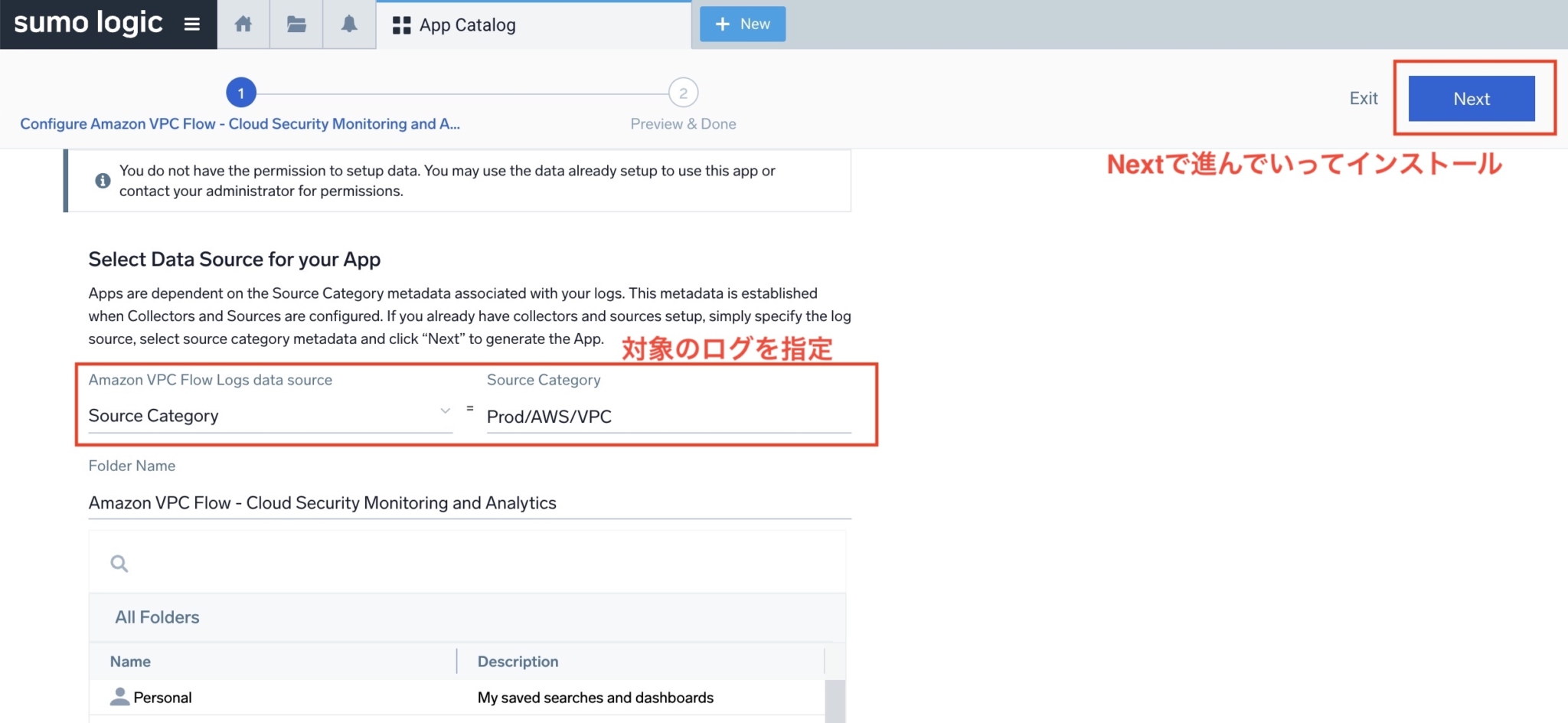Viewport: 1568px width, 723px height.
Task: Click the Sumo Logic hamburger menu icon
Action: (x=192, y=25)
